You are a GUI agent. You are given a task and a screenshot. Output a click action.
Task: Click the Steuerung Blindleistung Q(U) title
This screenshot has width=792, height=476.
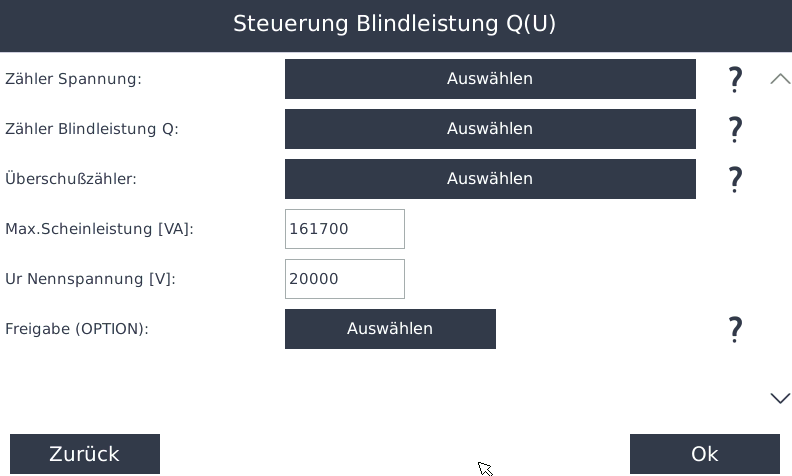(x=395, y=25)
